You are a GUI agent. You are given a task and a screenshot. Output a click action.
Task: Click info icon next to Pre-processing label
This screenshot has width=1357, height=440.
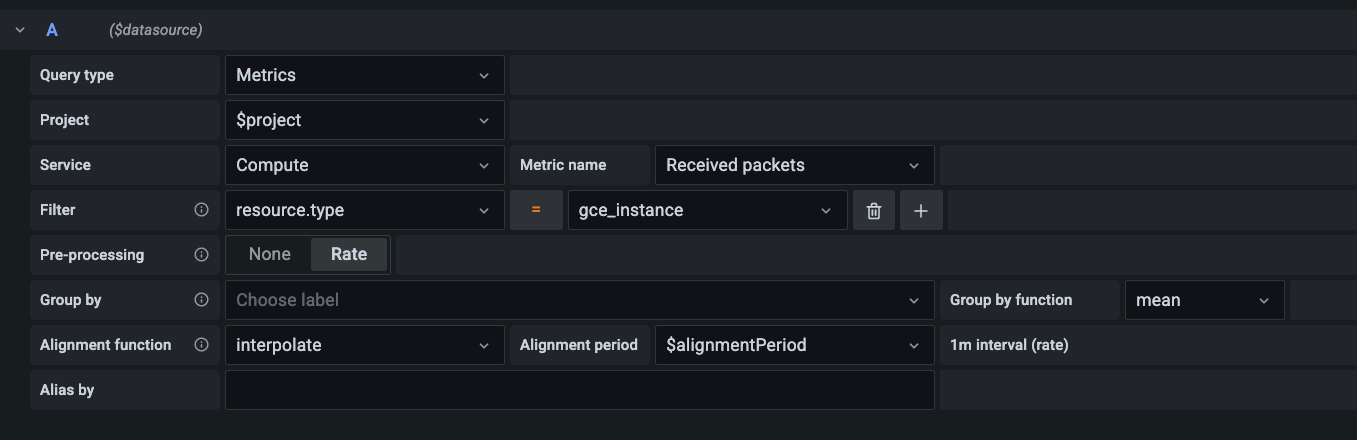click(x=201, y=255)
